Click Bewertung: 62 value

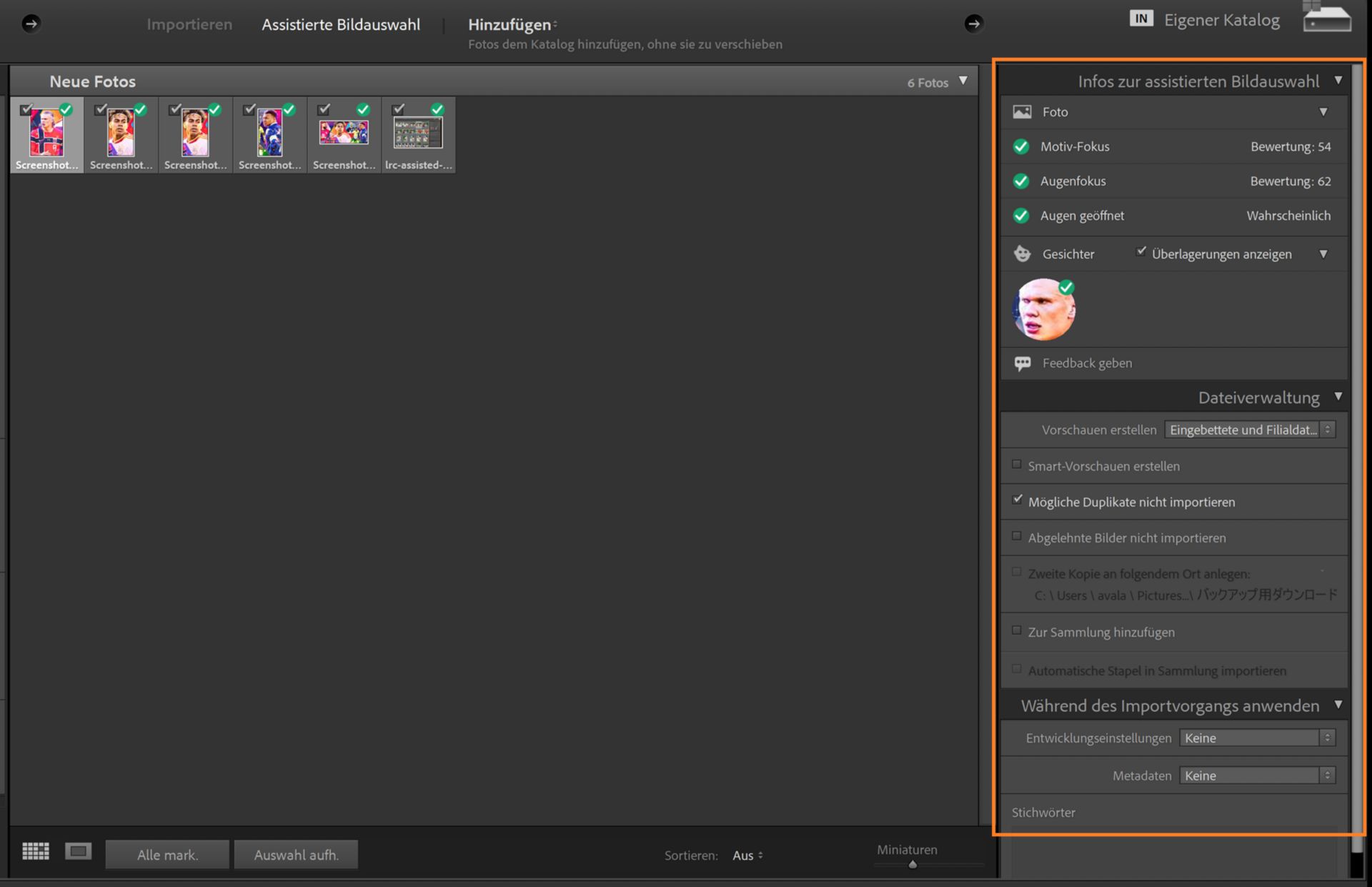(x=1291, y=181)
